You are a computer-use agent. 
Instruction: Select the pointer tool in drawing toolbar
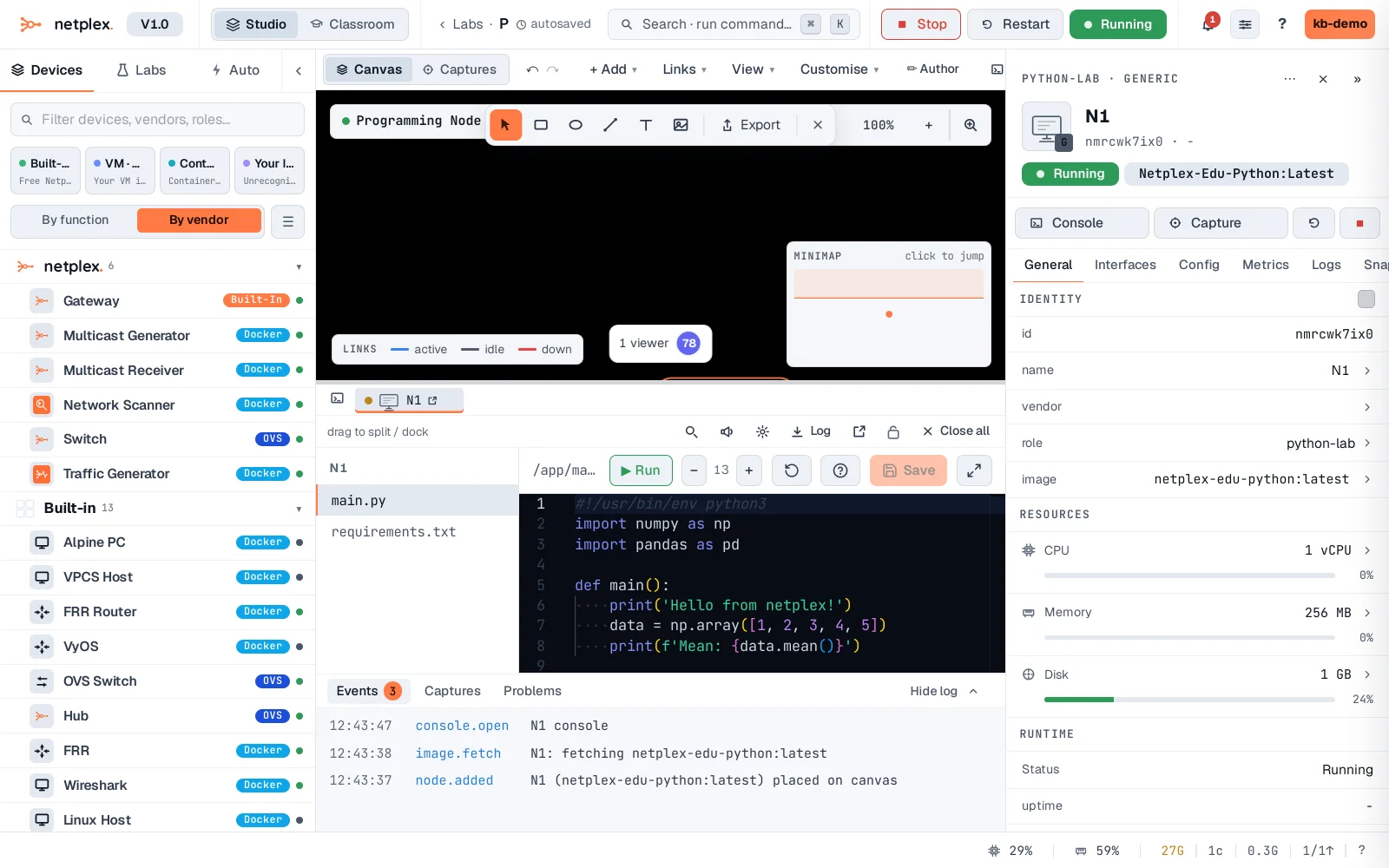[505, 125]
